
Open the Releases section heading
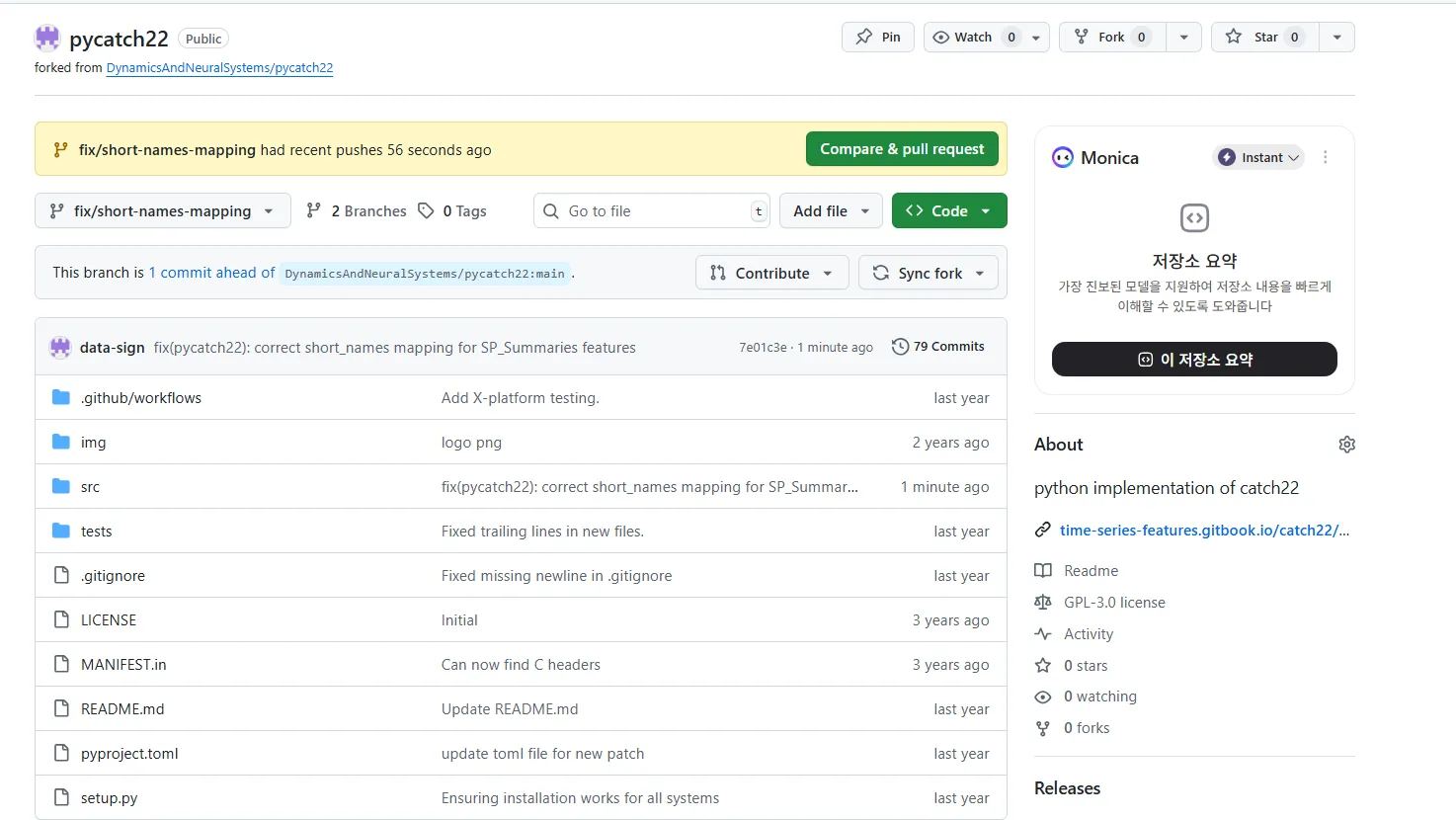1067,788
